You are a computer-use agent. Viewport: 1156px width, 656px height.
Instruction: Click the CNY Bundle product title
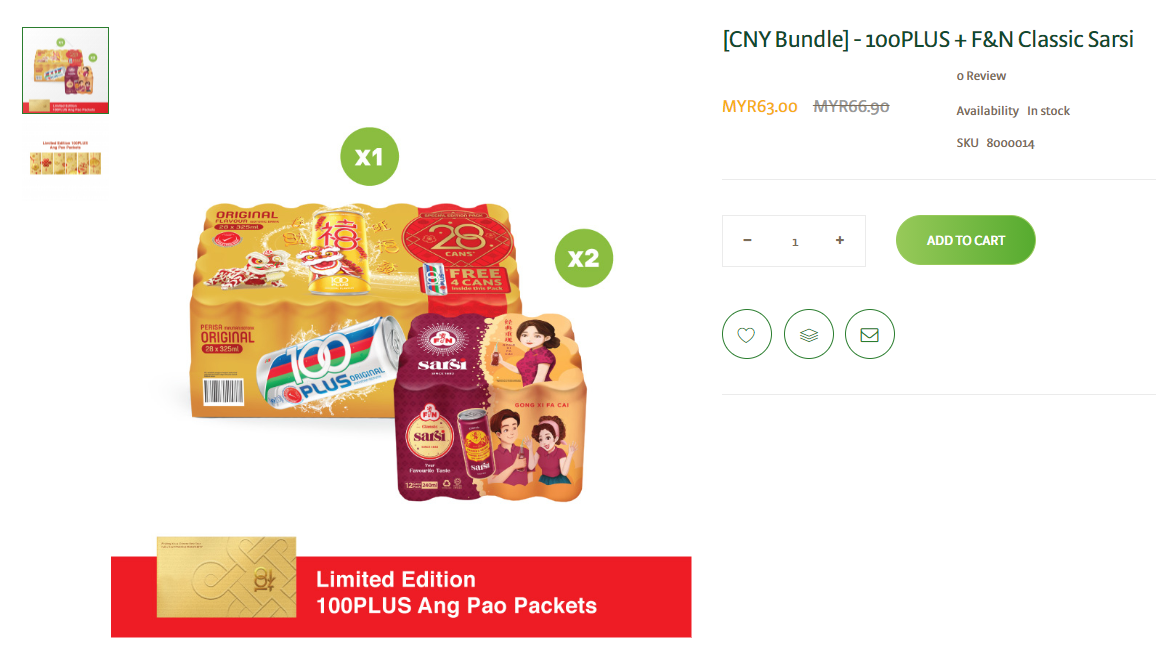(x=928, y=39)
